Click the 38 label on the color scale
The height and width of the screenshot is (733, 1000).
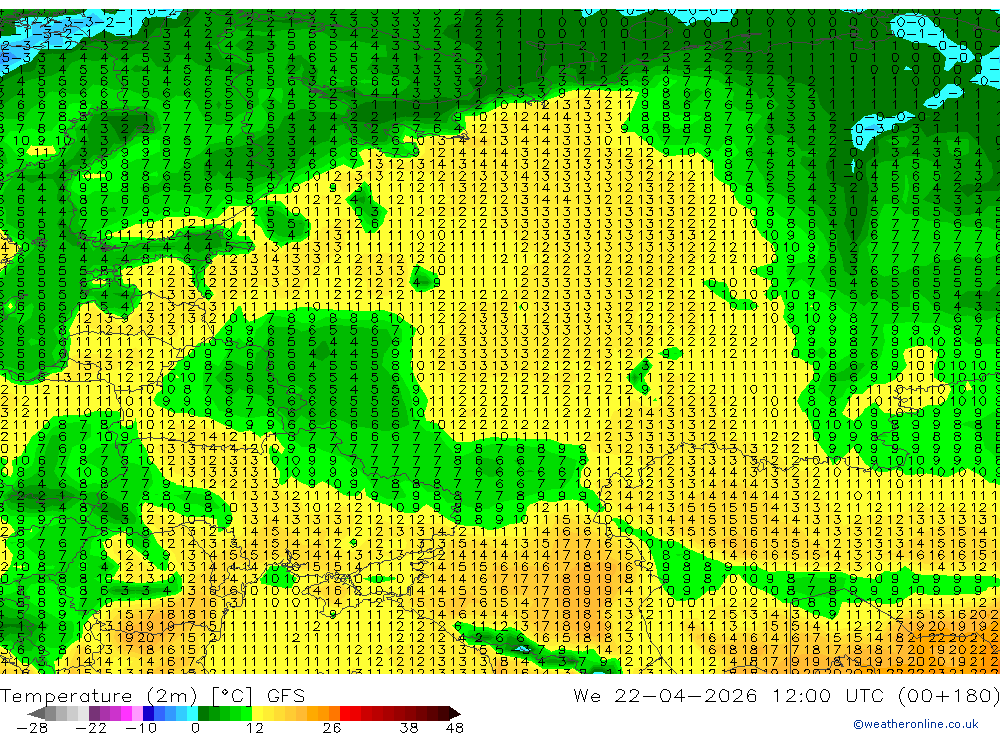pyautogui.click(x=409, y=728)
